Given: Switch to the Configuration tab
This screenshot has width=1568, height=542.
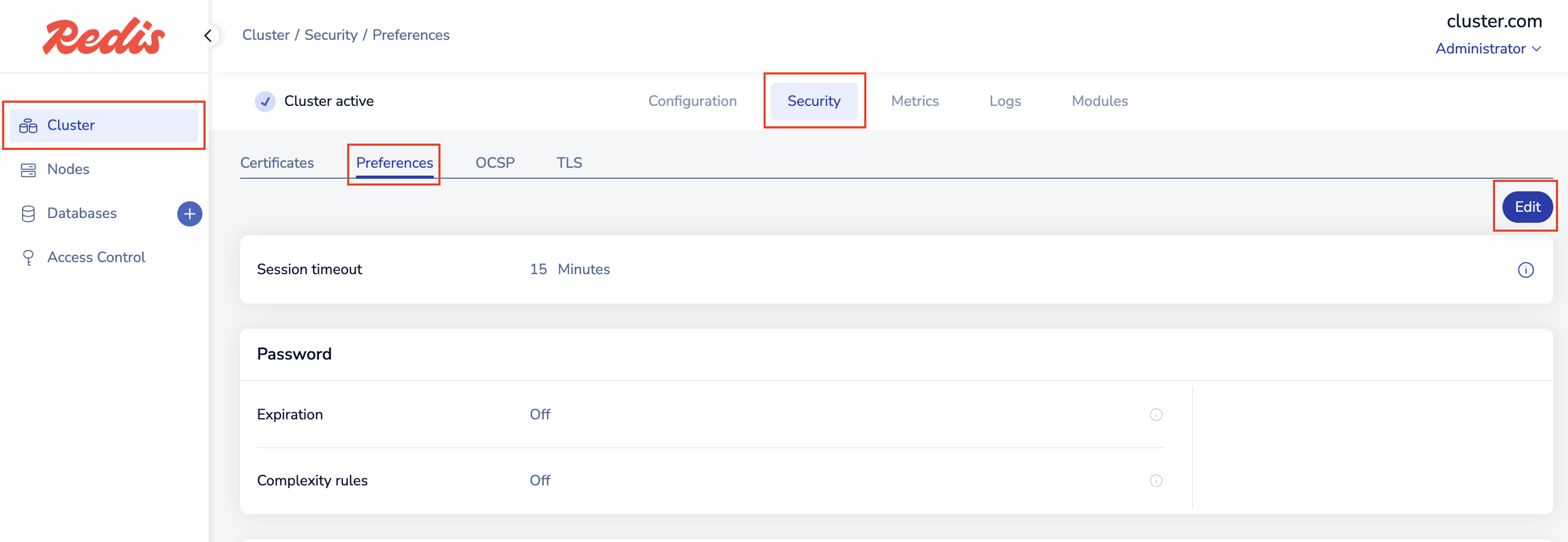Looking at the screenshot, I should [692, 101].
